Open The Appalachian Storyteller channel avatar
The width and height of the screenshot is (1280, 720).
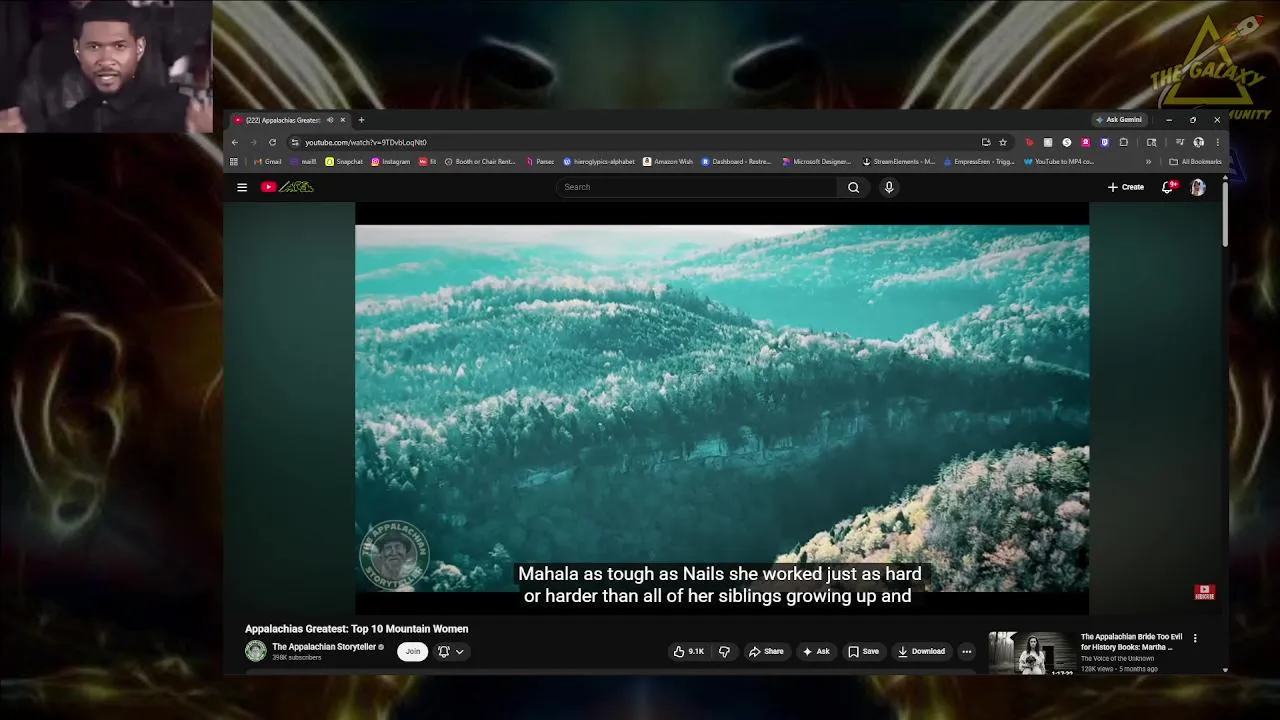click(256, 651)
